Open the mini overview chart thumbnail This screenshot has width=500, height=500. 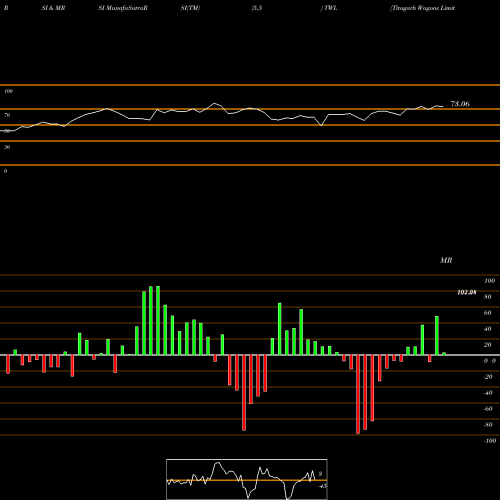click(x=247, y=479)
